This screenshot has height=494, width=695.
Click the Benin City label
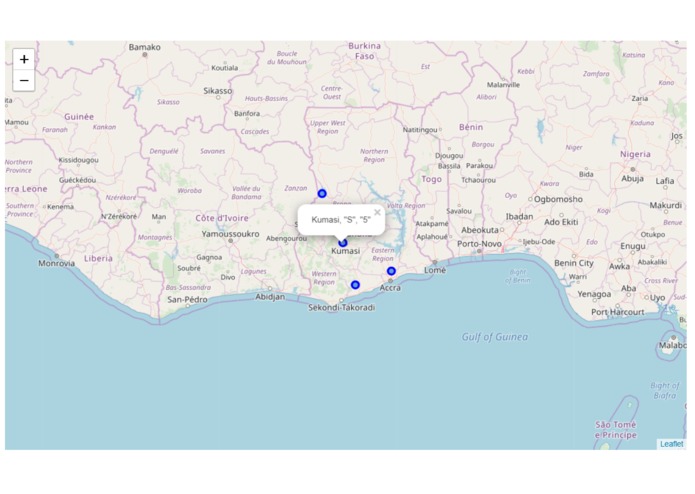tap(574, 263)
